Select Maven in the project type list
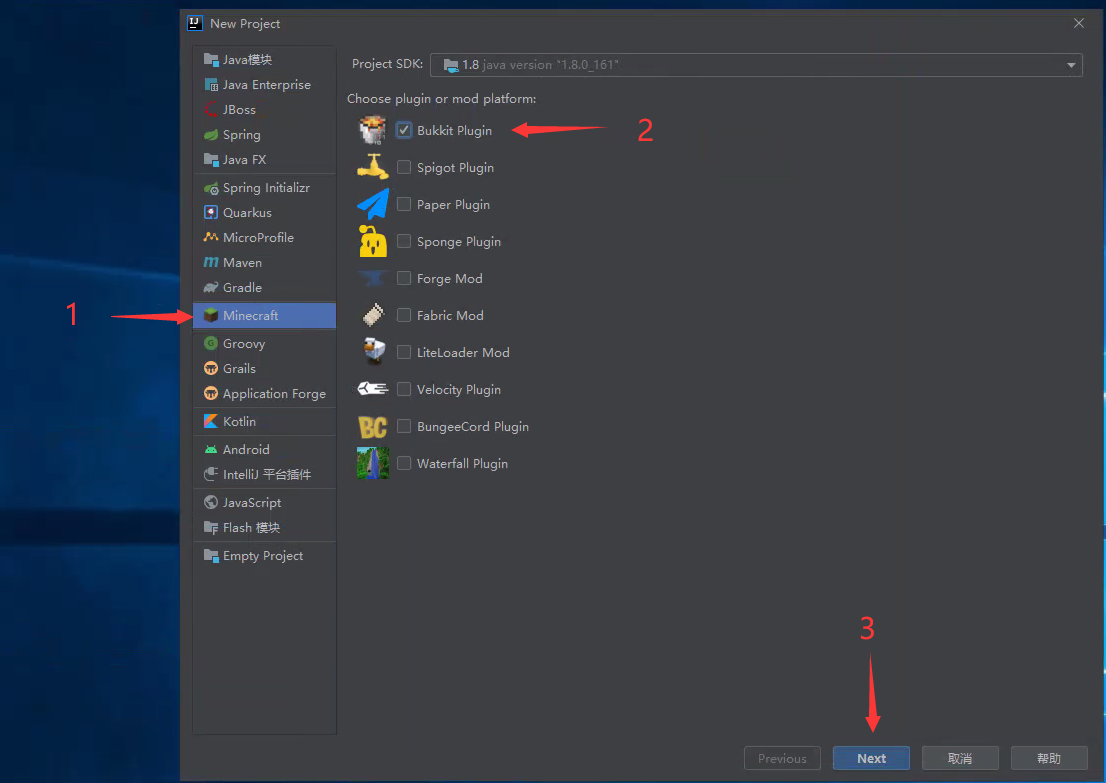The height and width of the screenshot is (783, 1106). point(242,263)
